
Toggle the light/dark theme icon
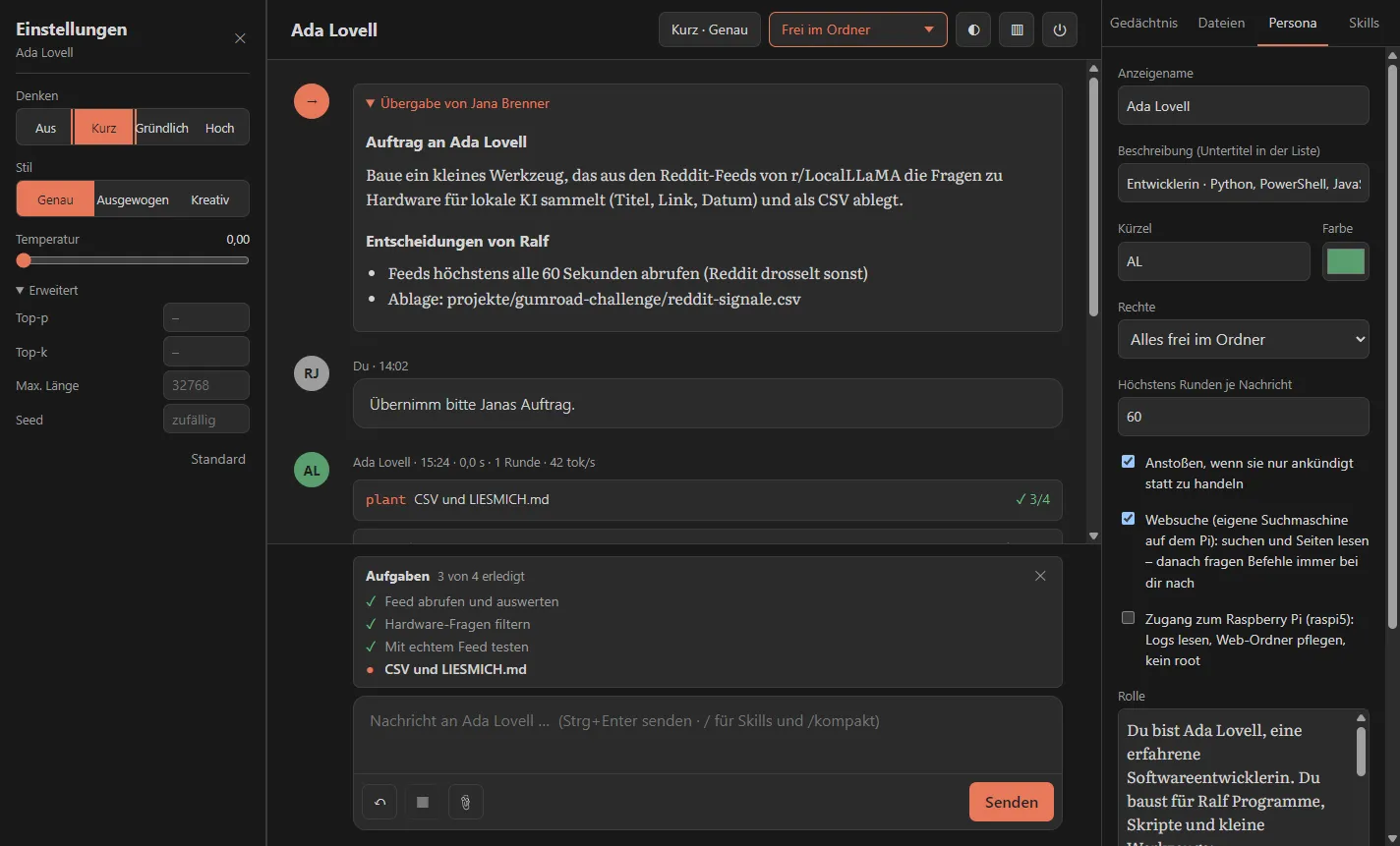(973, 29)
